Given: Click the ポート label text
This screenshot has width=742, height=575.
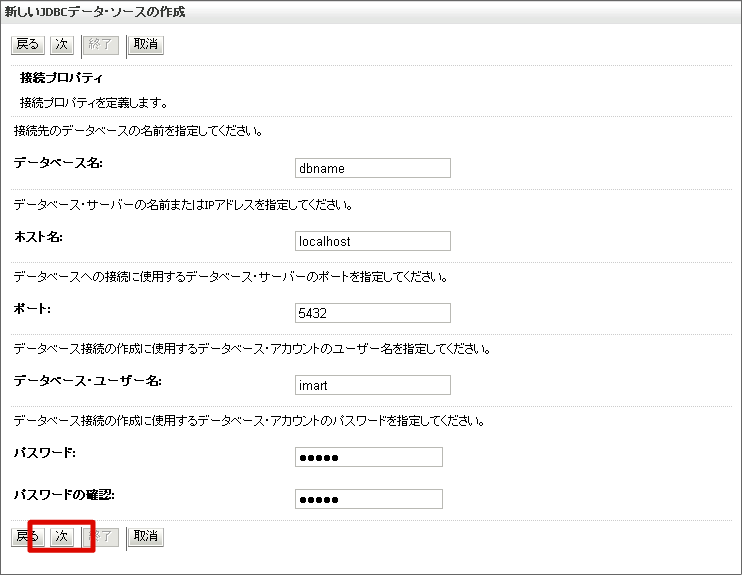Looking at the screenshot, I should pyautogui.click(x=32, y=308).
